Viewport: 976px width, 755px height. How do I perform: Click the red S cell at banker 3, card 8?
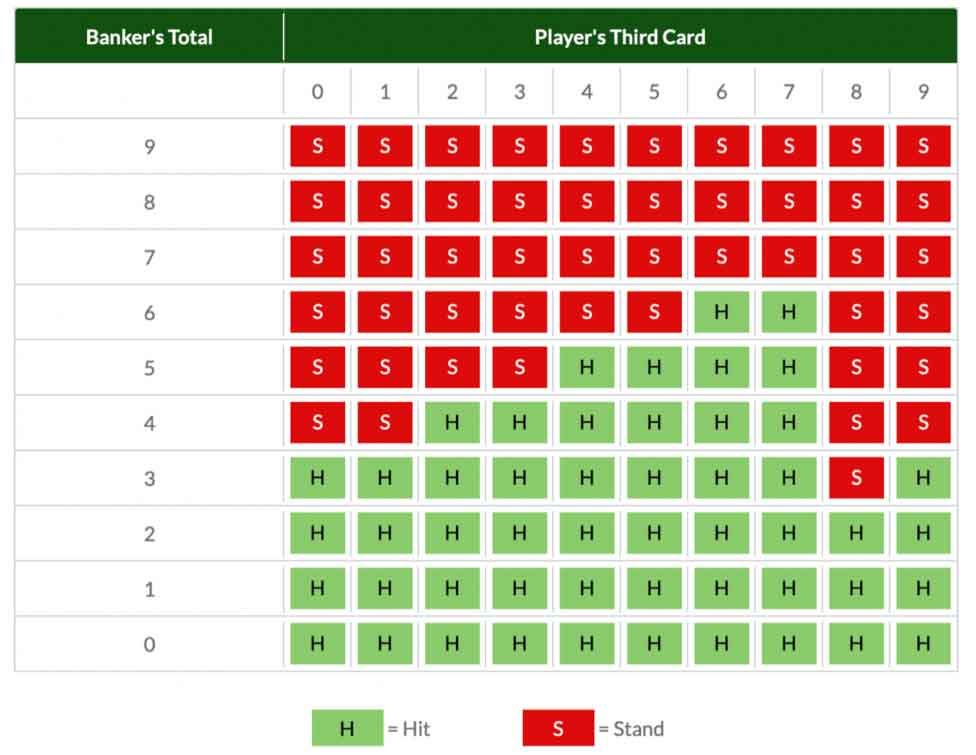click(856, 478)
